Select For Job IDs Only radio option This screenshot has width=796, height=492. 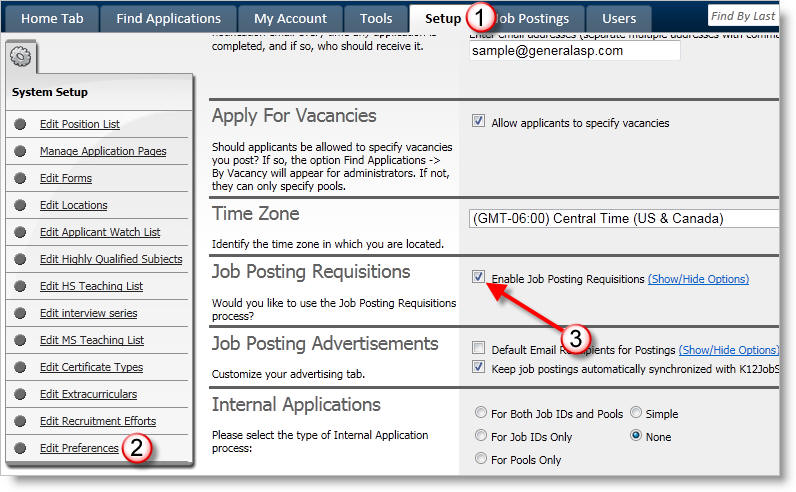click(x=481, y=435)
